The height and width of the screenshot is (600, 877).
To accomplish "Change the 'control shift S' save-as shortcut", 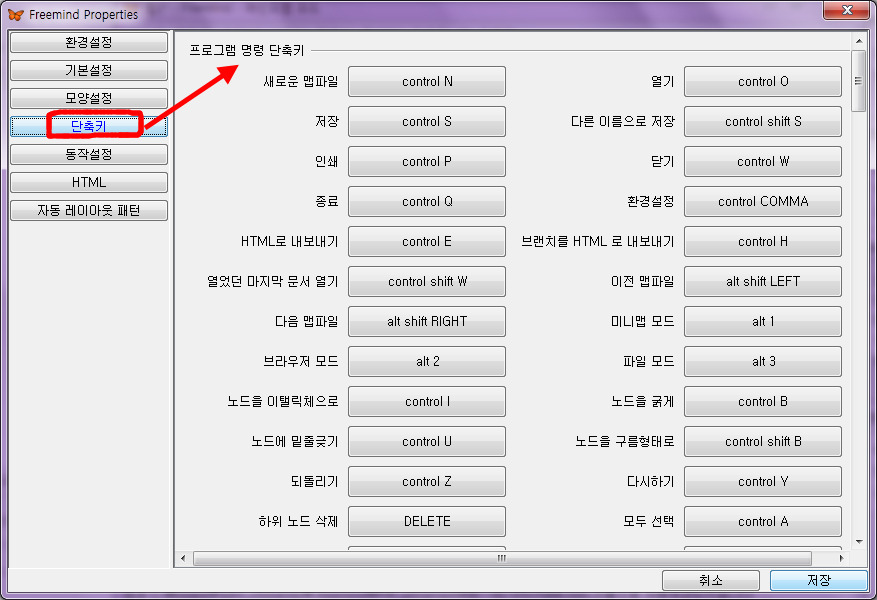I will click(763, 122).
